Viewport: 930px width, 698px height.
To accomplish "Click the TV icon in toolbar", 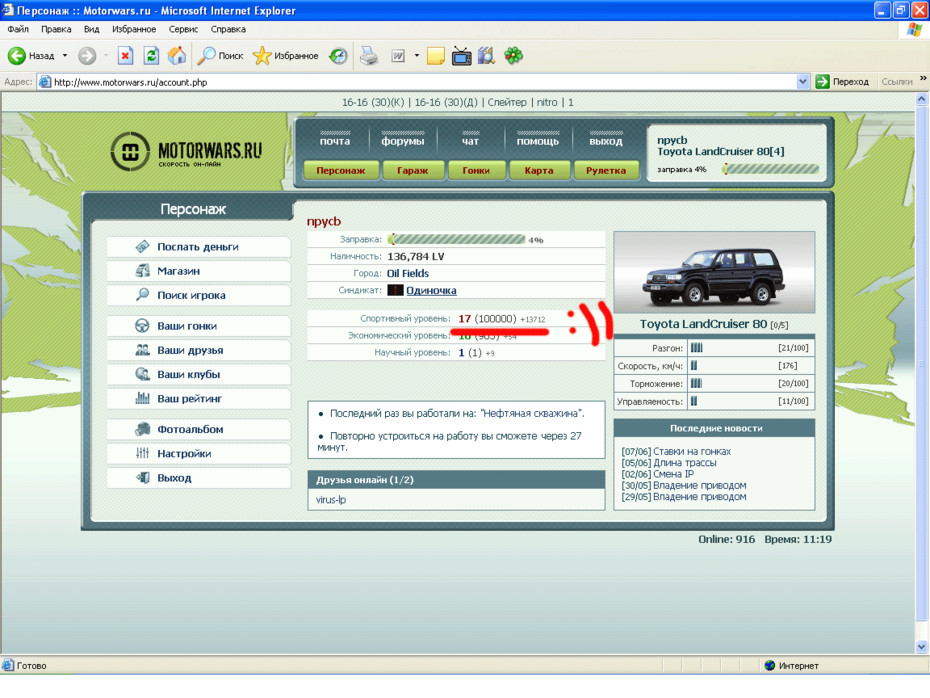I will click(x=461, y=56).
